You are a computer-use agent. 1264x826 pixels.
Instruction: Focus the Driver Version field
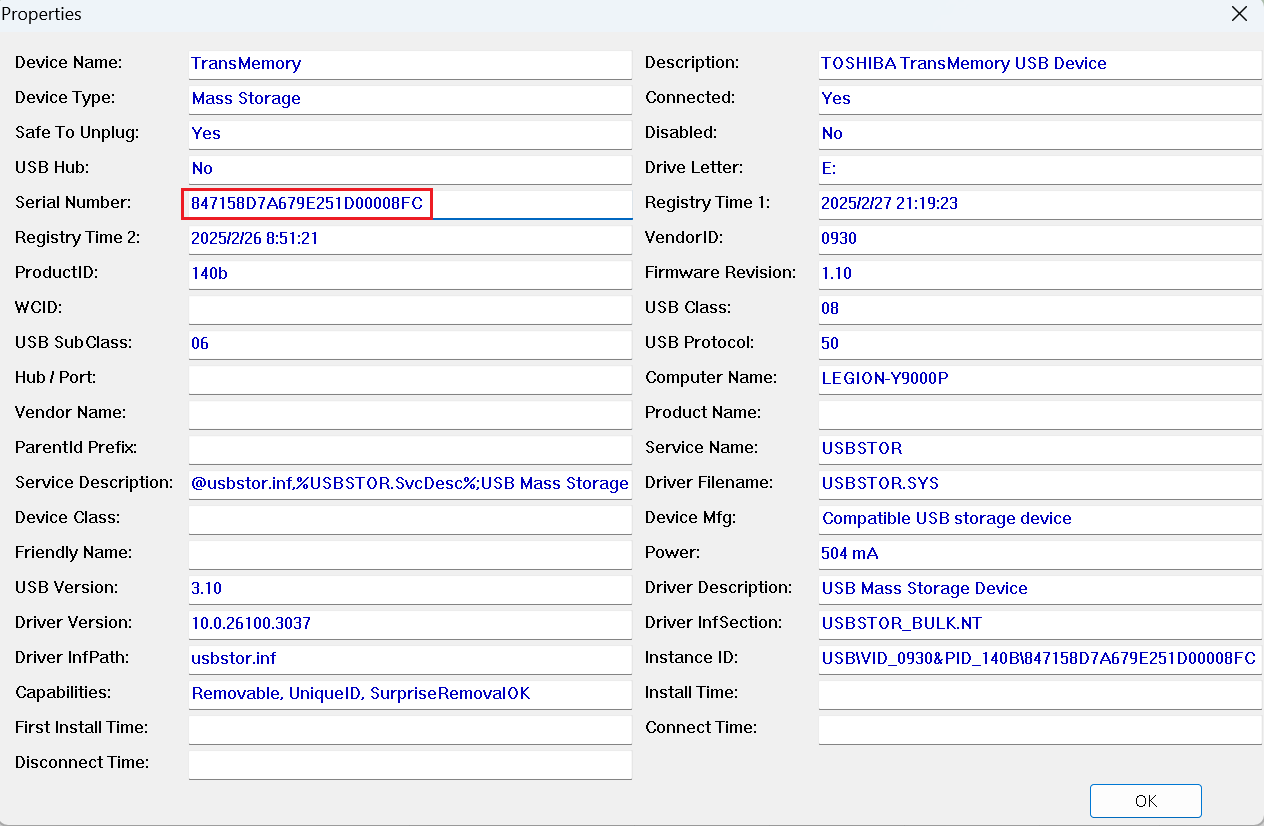(x=410, y=624)
